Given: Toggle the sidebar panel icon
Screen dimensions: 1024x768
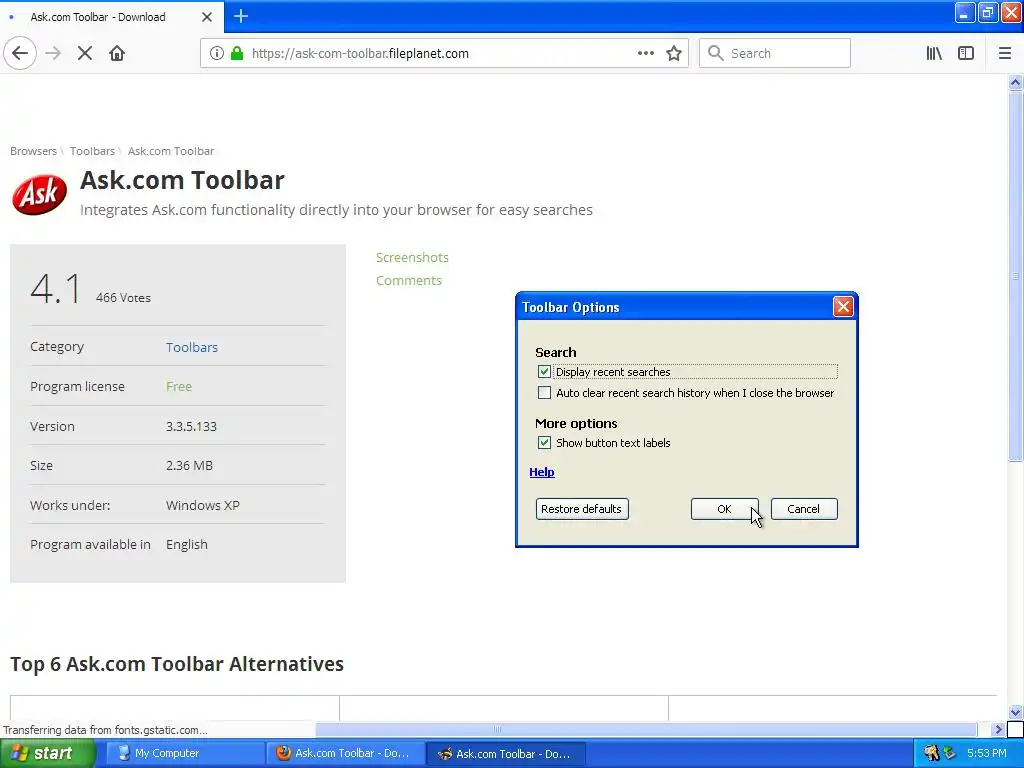Looking at the screenshot, I should point(966,54).
